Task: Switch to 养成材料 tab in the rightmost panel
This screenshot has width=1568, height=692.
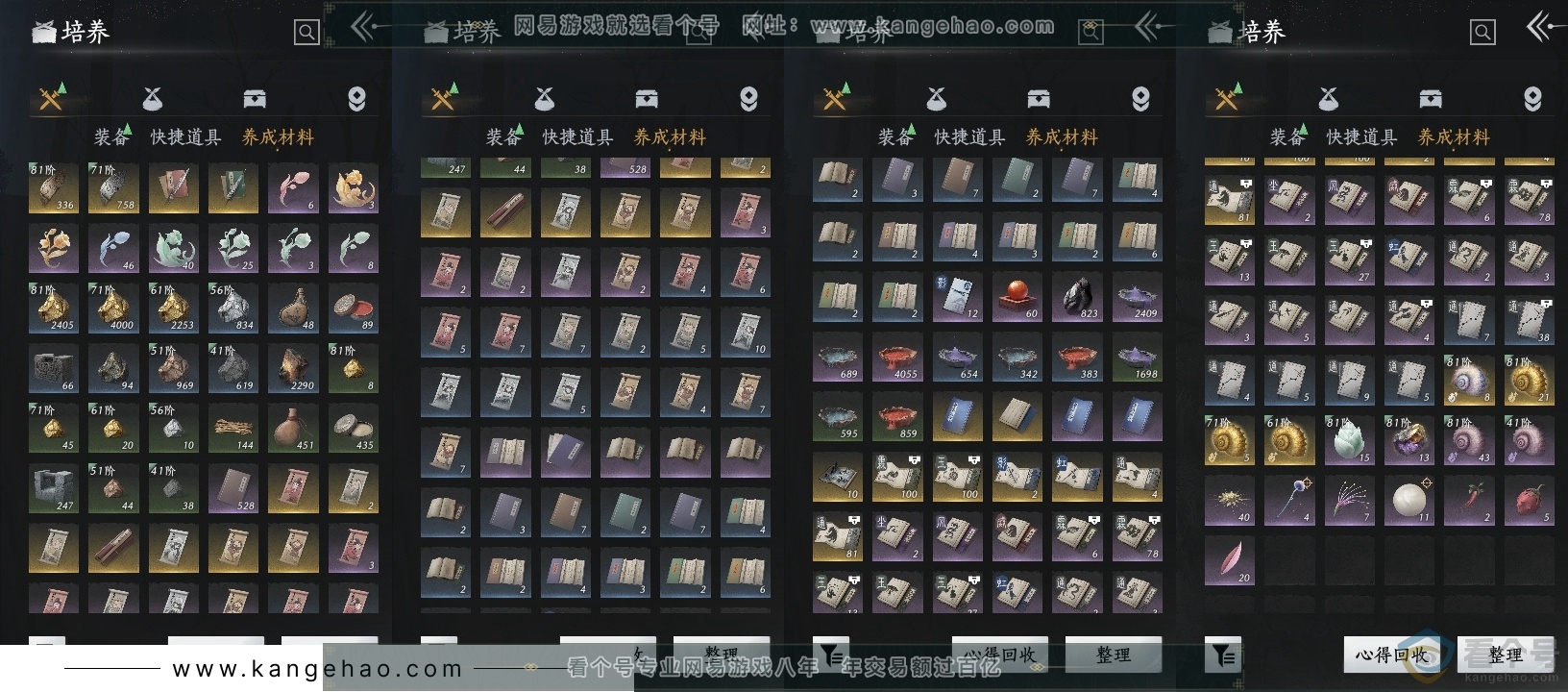Action: pos(1454,137)
